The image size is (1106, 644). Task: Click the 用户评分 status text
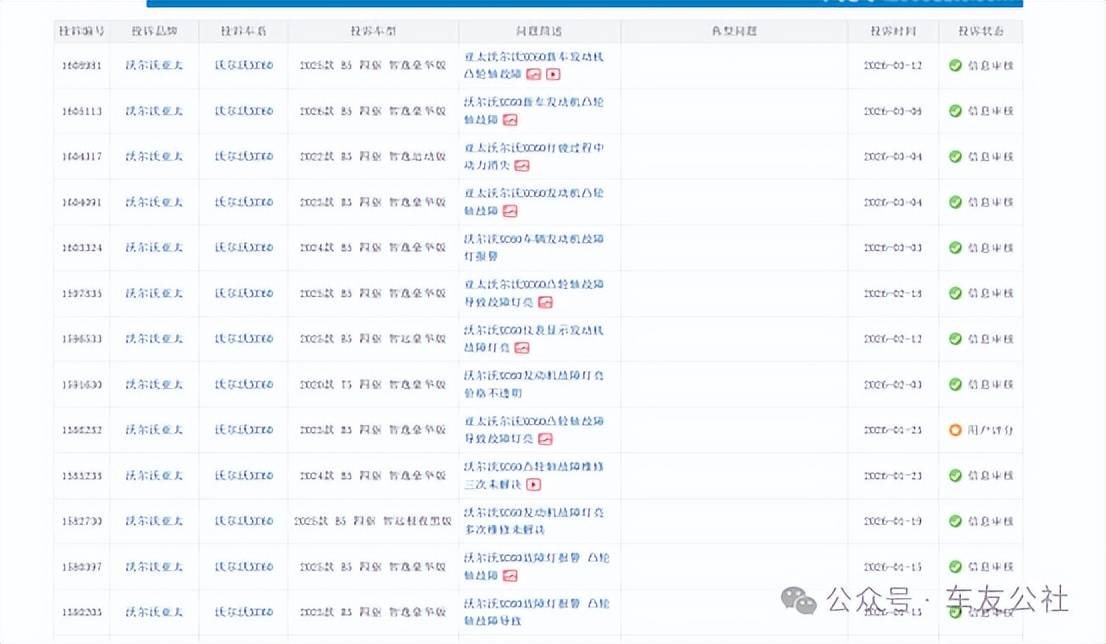[990, 430]
